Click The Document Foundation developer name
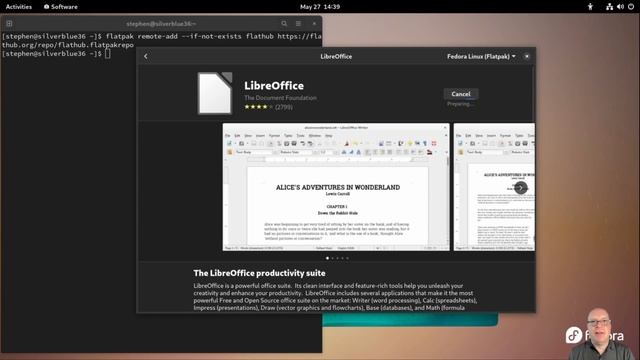The width and height of the screenshot is (640, 360). click(280, 98)
